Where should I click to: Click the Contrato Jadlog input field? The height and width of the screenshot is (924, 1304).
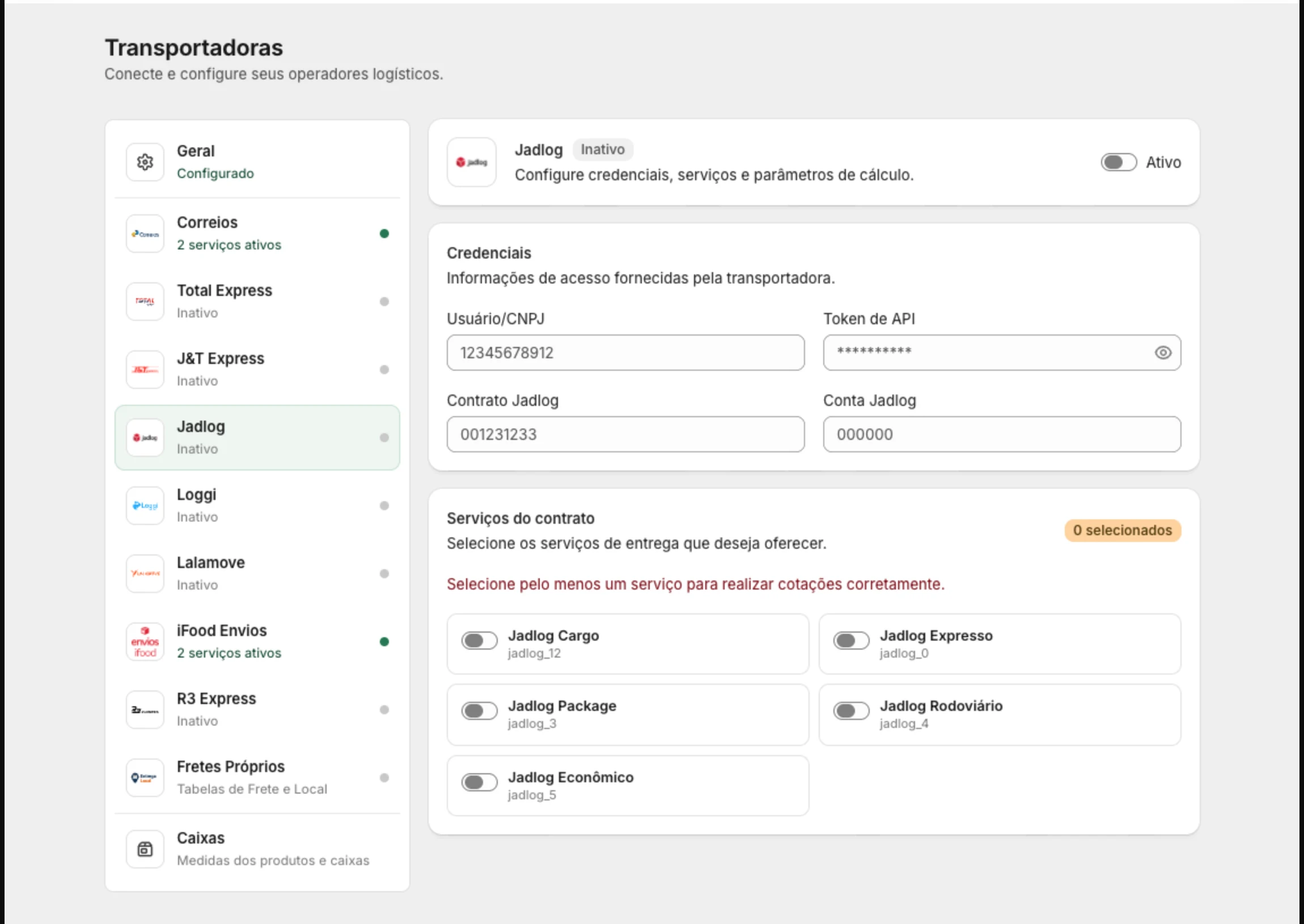tap(625, 435)
